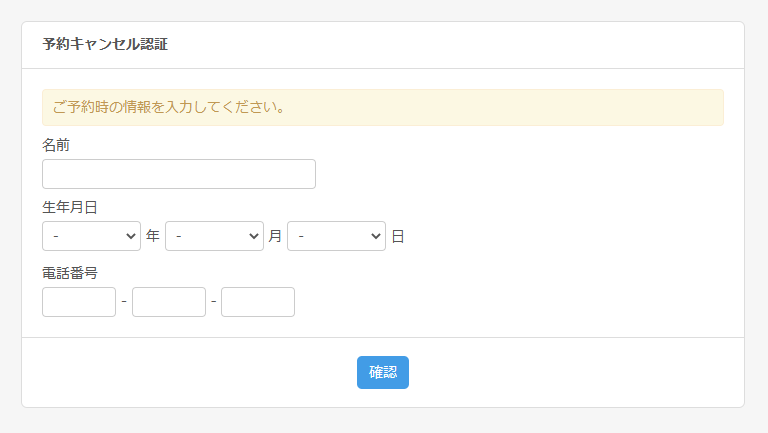This screenshot has width=768, height=433.
Task: Focus the middle phone number box
Action: [x=168, y=302]
